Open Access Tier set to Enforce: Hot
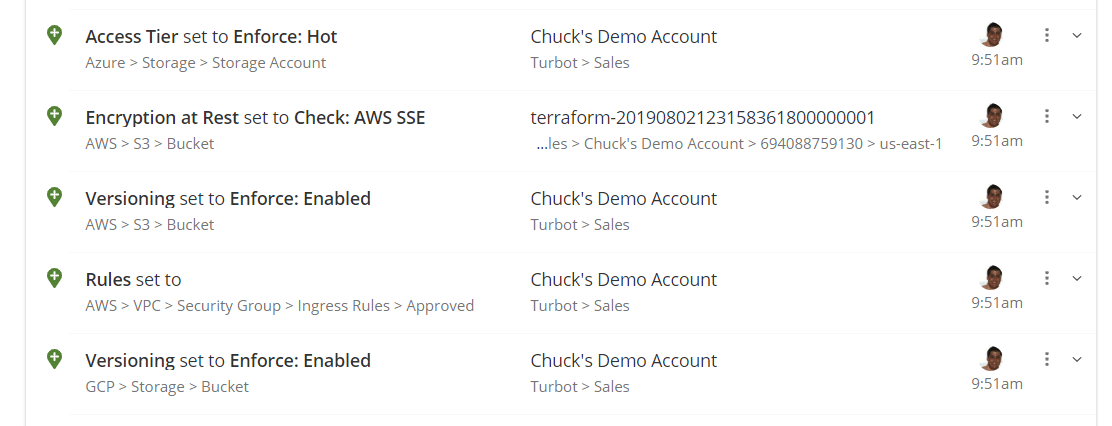1112x426 pixels. pyautogui.click(x=211, y=36)
